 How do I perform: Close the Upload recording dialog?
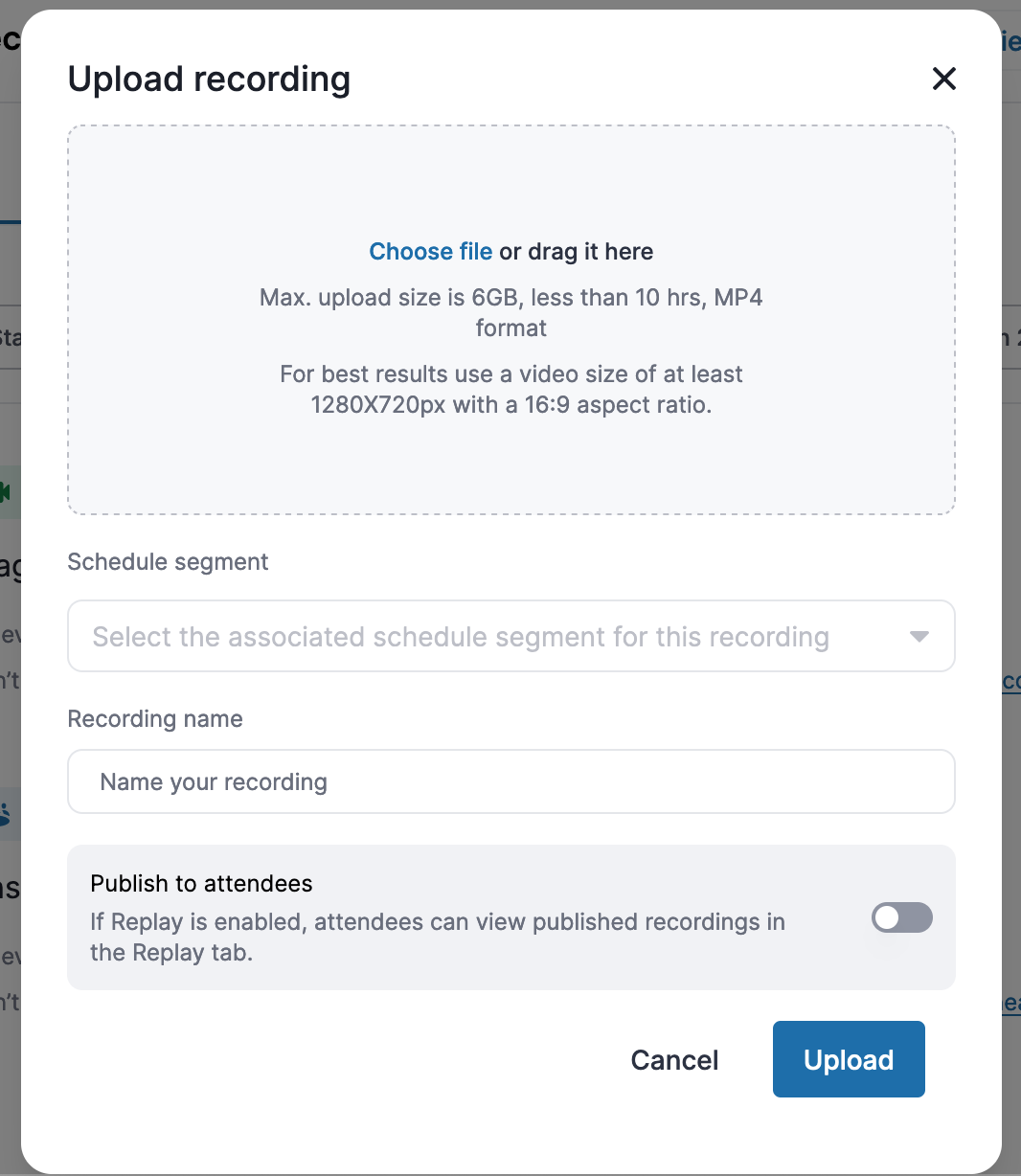click(944, 79)
